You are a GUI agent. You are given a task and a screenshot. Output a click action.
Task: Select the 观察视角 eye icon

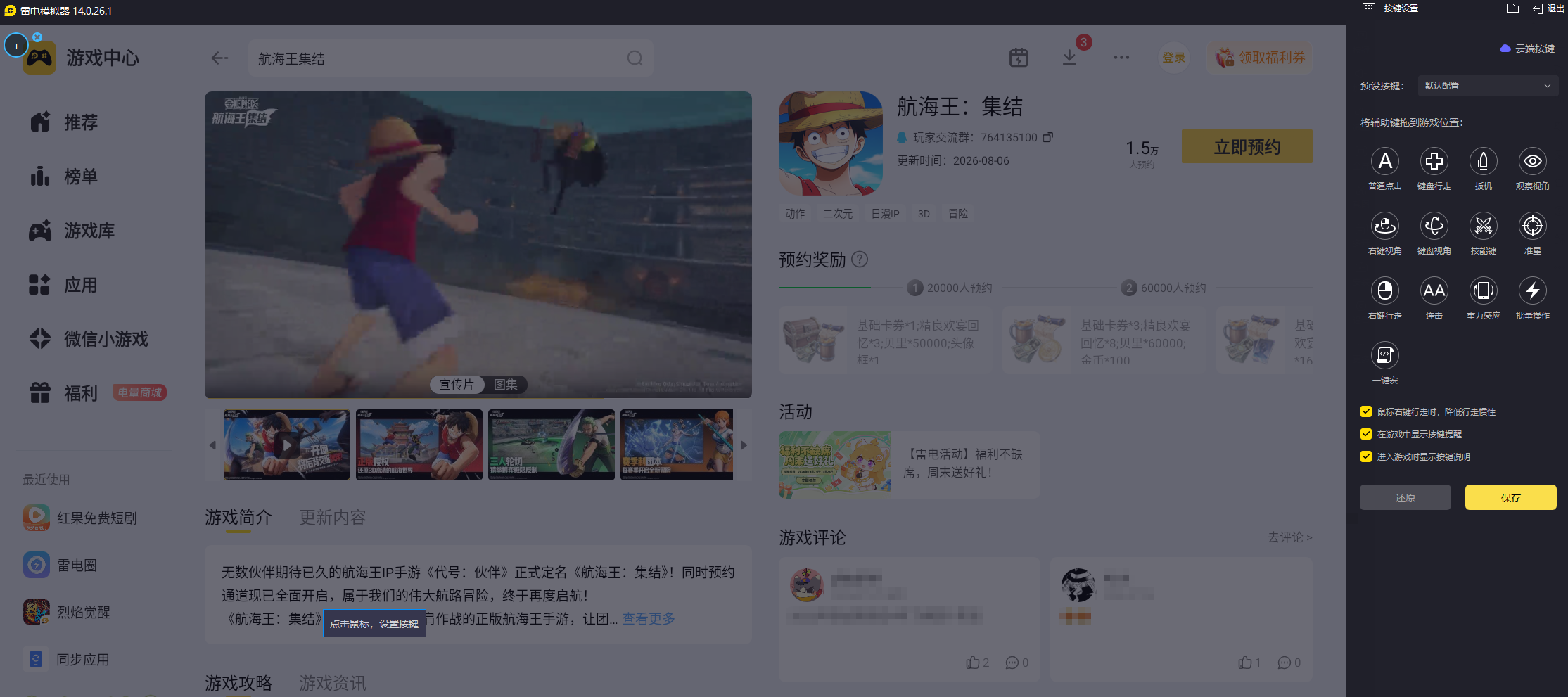tap(1532, 162)
